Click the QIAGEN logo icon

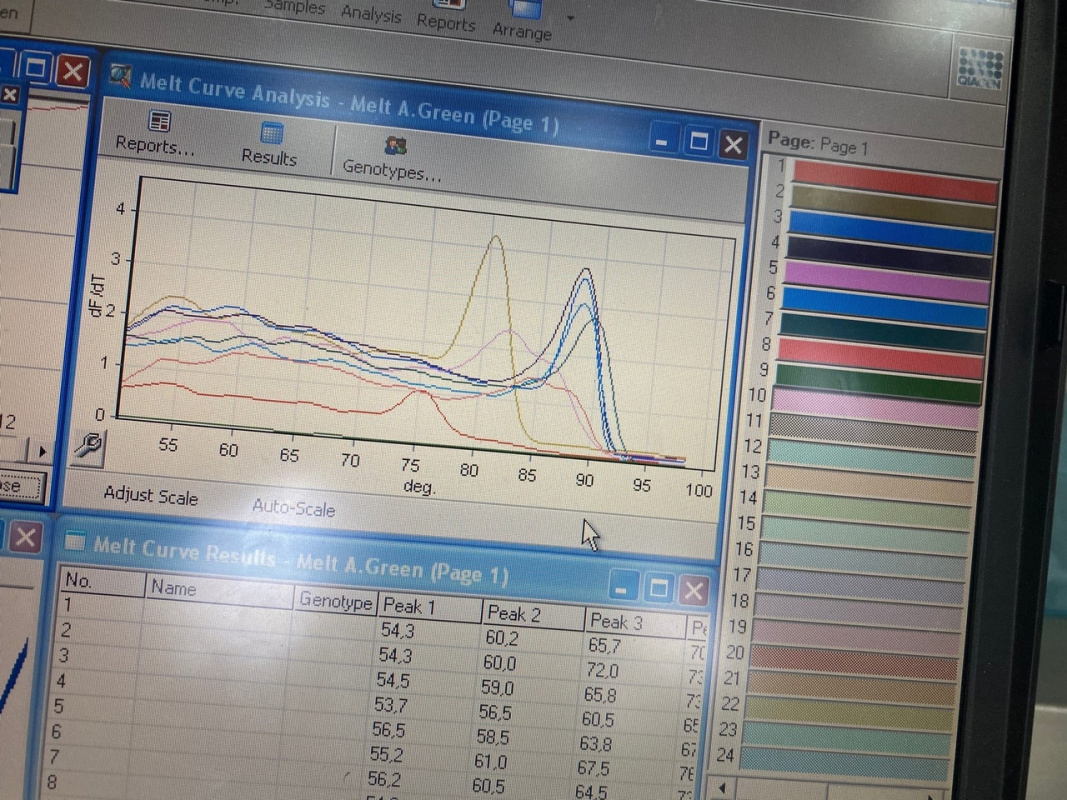coord(978,70)
